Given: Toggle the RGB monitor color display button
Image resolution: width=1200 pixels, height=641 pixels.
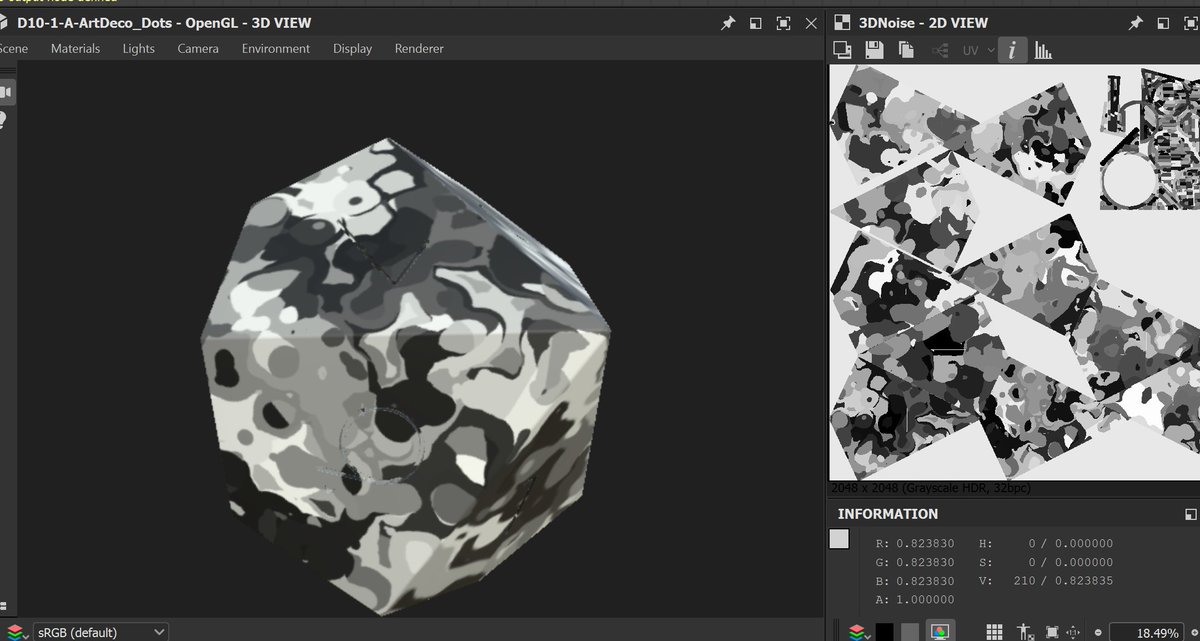Looking at the screenshot, I should click(x=939, y=632).
